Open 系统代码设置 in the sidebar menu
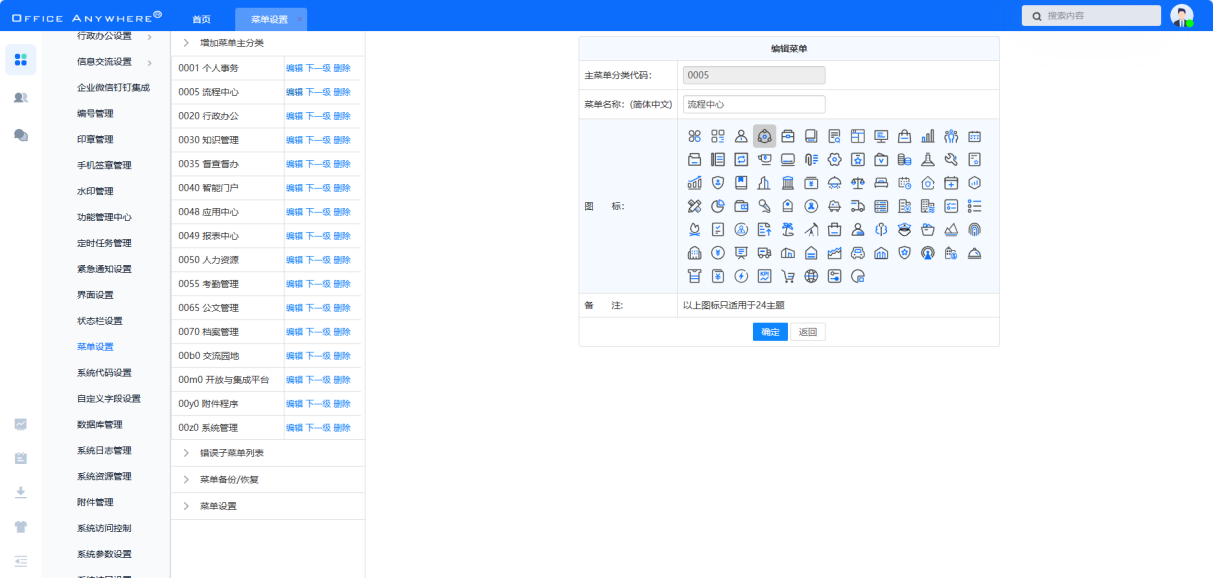Screen dimensions: 1213x578 click(x=104, y=373)
